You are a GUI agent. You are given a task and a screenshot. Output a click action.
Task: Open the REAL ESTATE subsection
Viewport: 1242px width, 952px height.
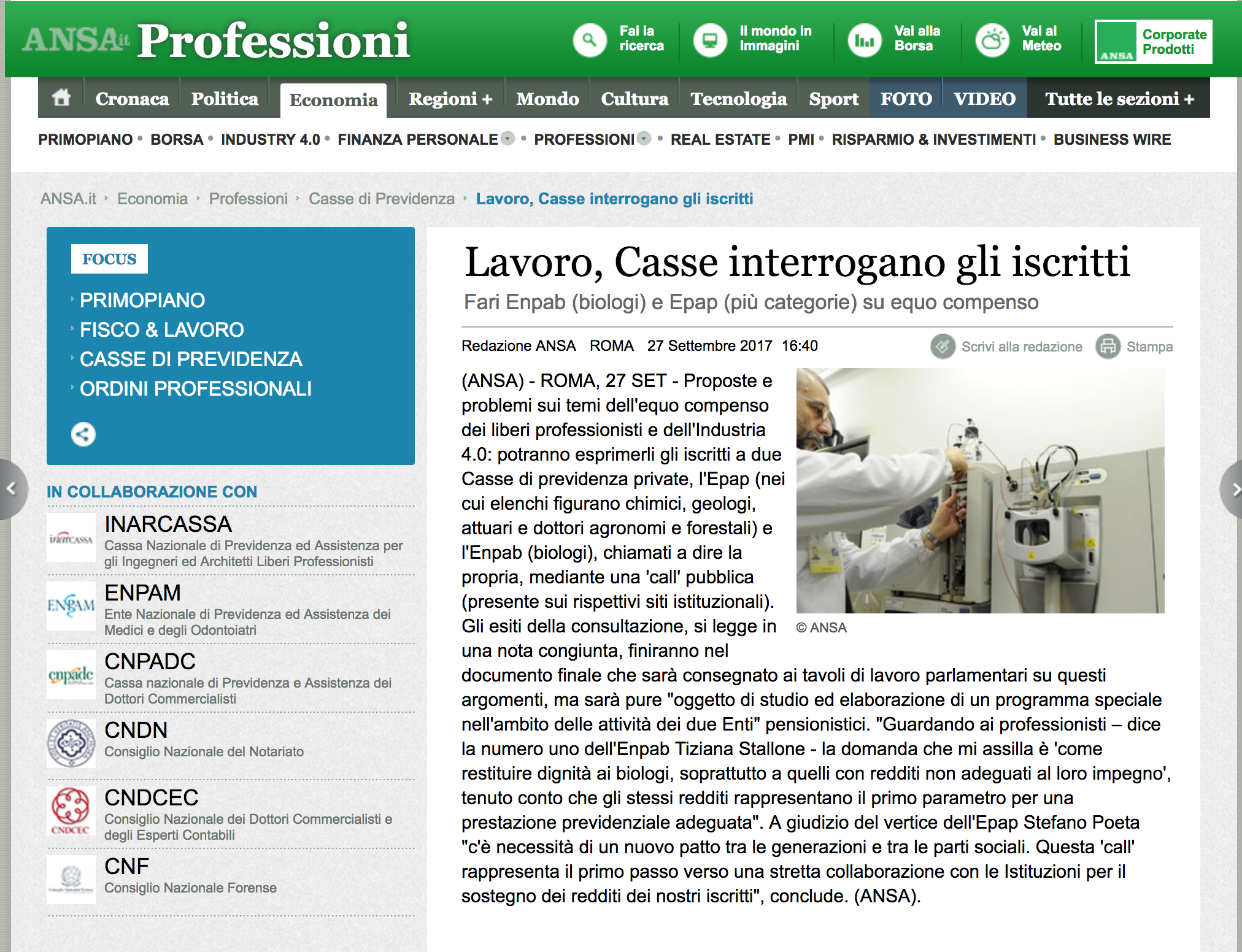click(x=720, y=139)
